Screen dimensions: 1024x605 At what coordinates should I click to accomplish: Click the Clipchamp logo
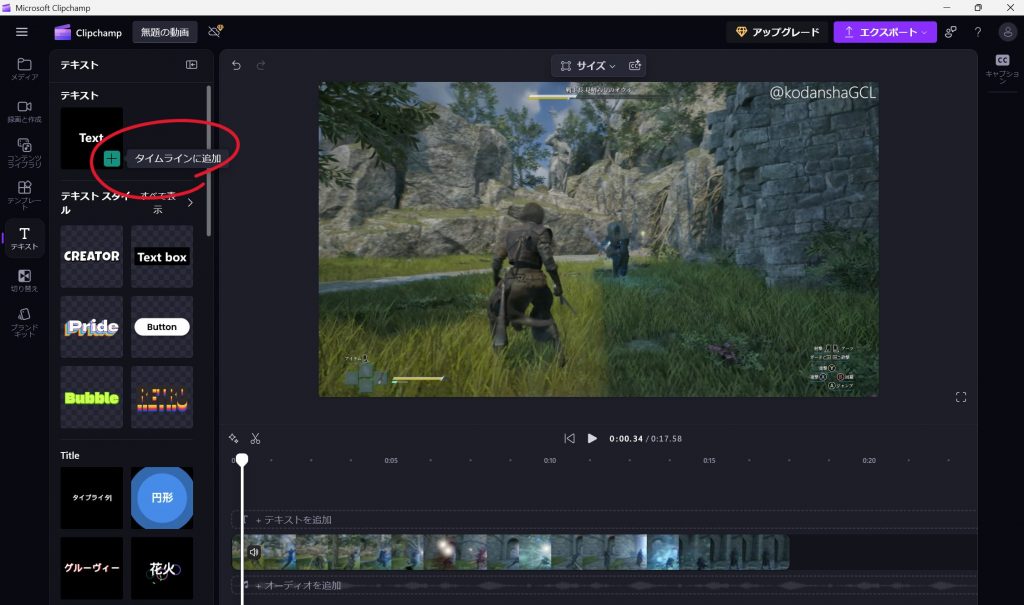tap(88, 33)
